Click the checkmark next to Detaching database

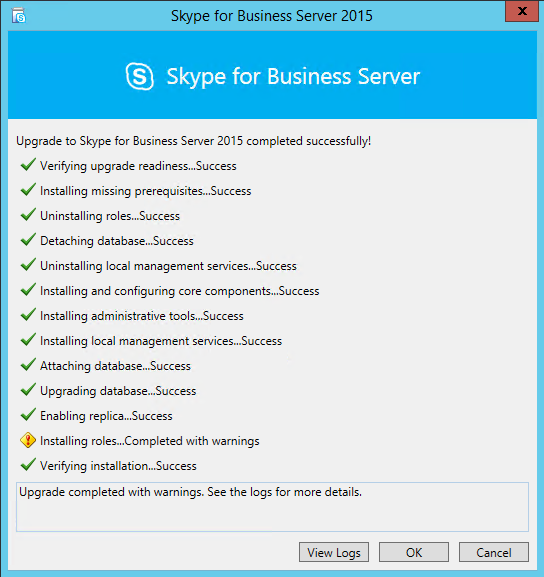pos(28,240)
